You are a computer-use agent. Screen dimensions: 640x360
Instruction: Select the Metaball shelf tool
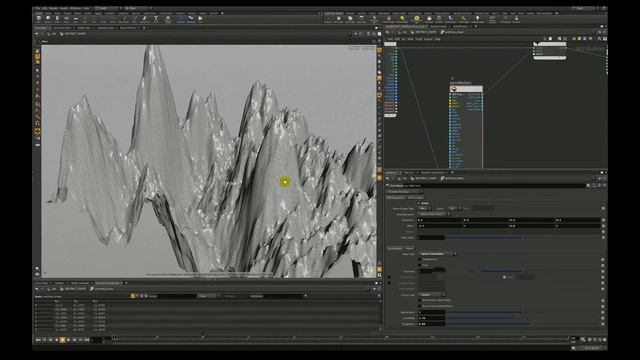(x=191, y=18)
